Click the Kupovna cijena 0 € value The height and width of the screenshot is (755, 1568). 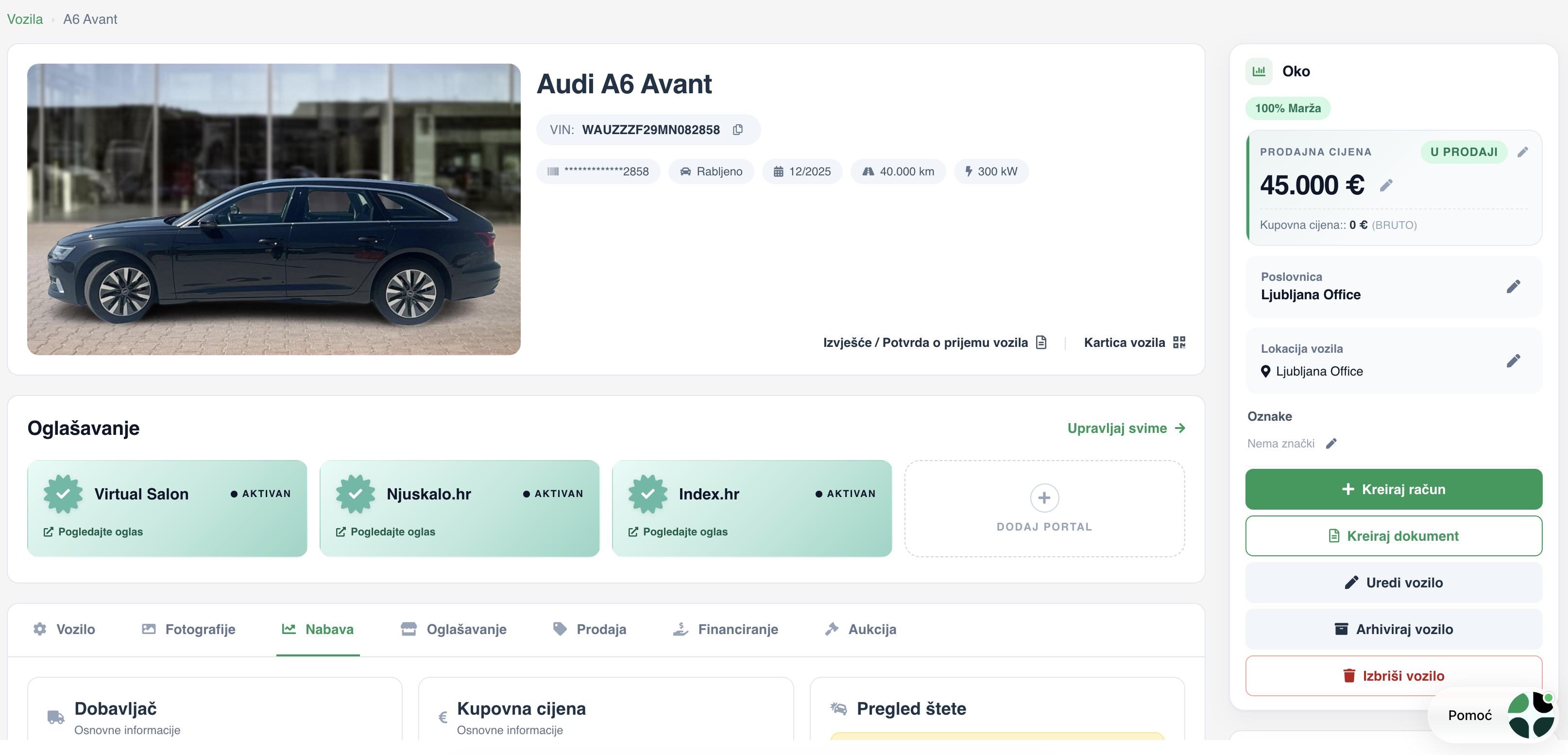click(1359, 224)
